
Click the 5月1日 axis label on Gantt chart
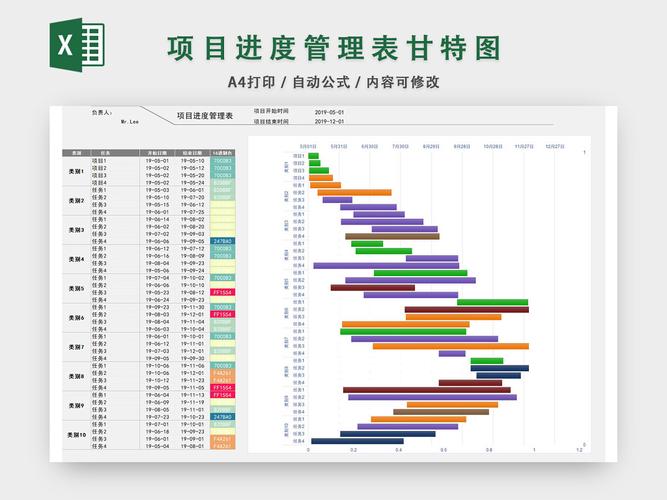tap(308, 146)
